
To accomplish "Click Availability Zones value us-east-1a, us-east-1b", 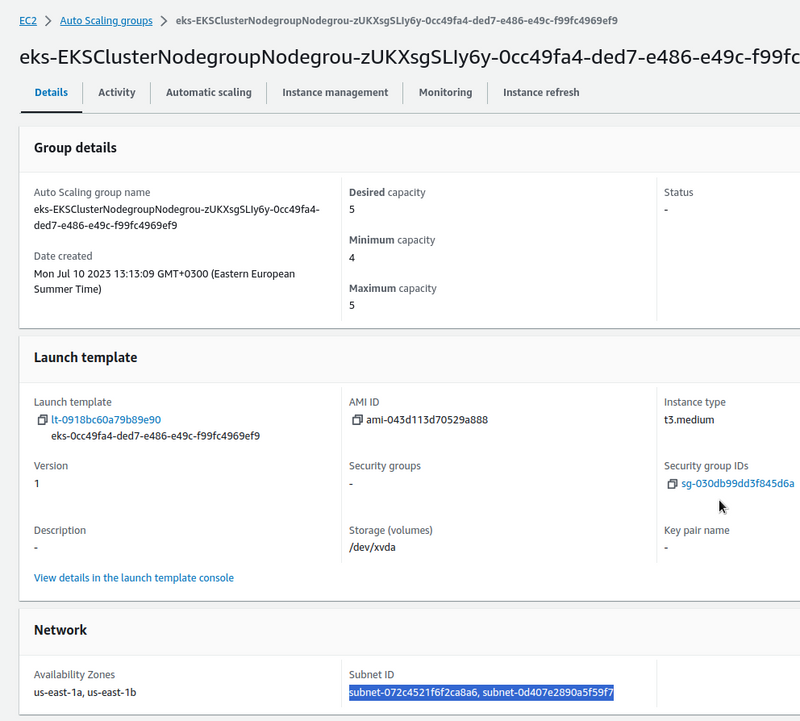I will tap(85, 692).
